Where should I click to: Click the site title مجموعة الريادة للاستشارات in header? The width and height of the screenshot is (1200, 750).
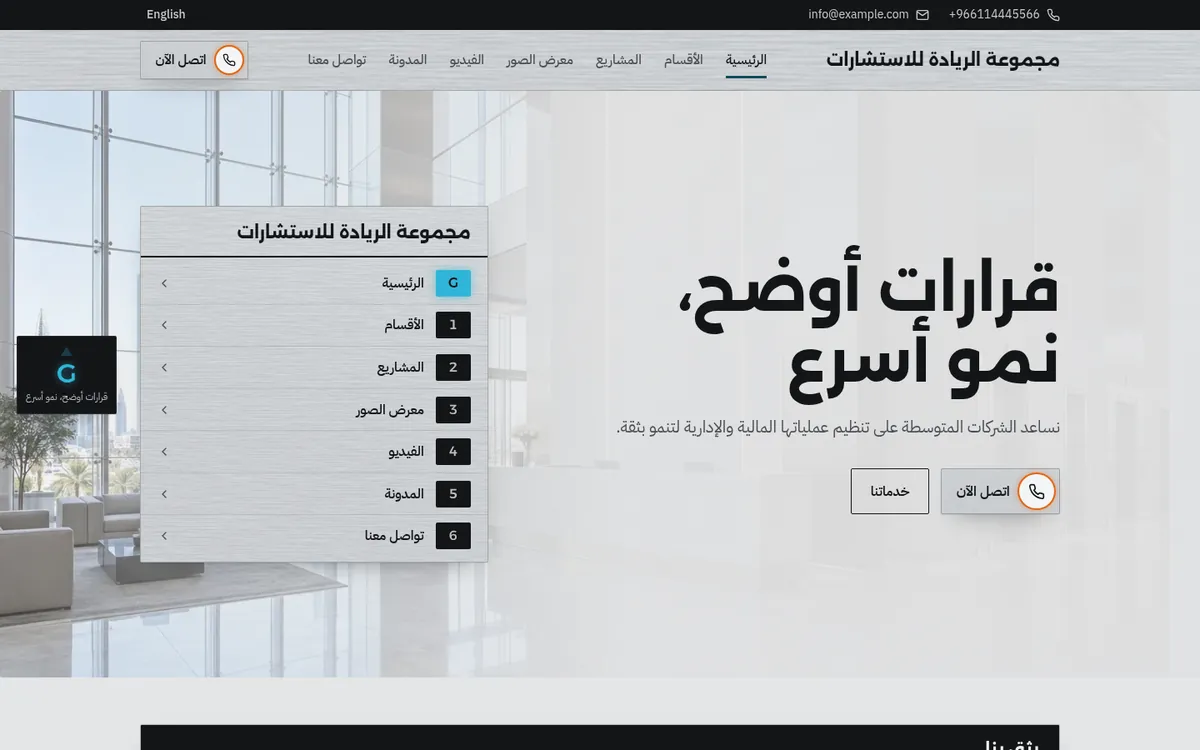pyautogui.click(x=943, y=59)
